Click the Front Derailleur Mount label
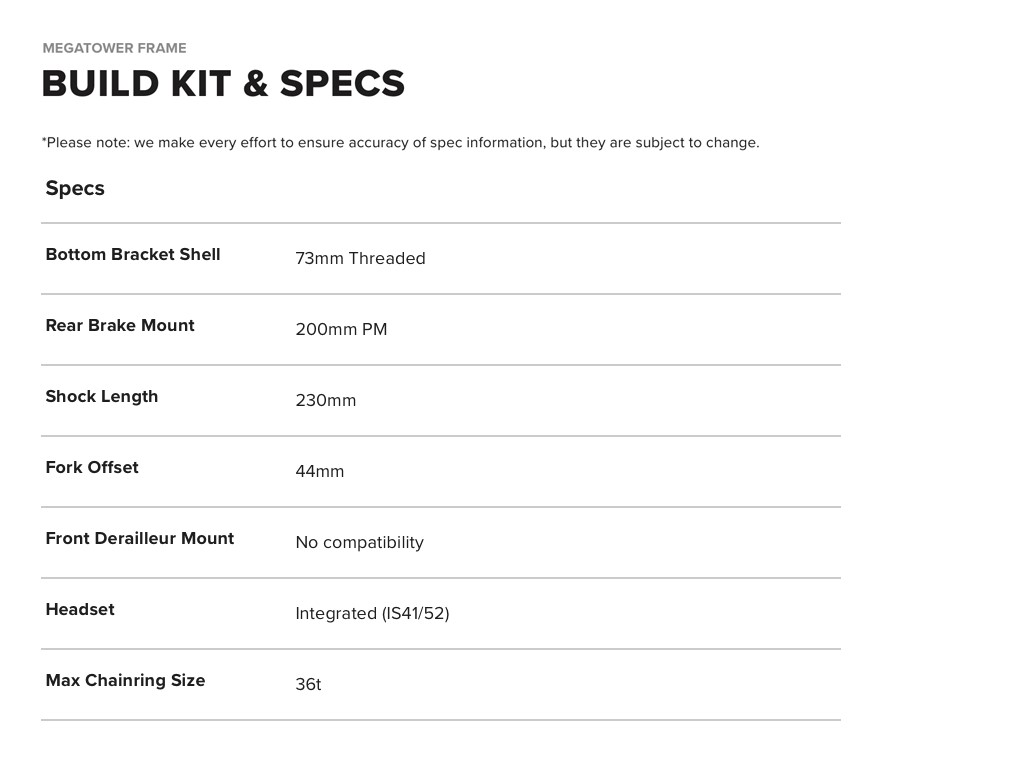The width and height of the screenshot is (1024, 768). pos(140,539)
